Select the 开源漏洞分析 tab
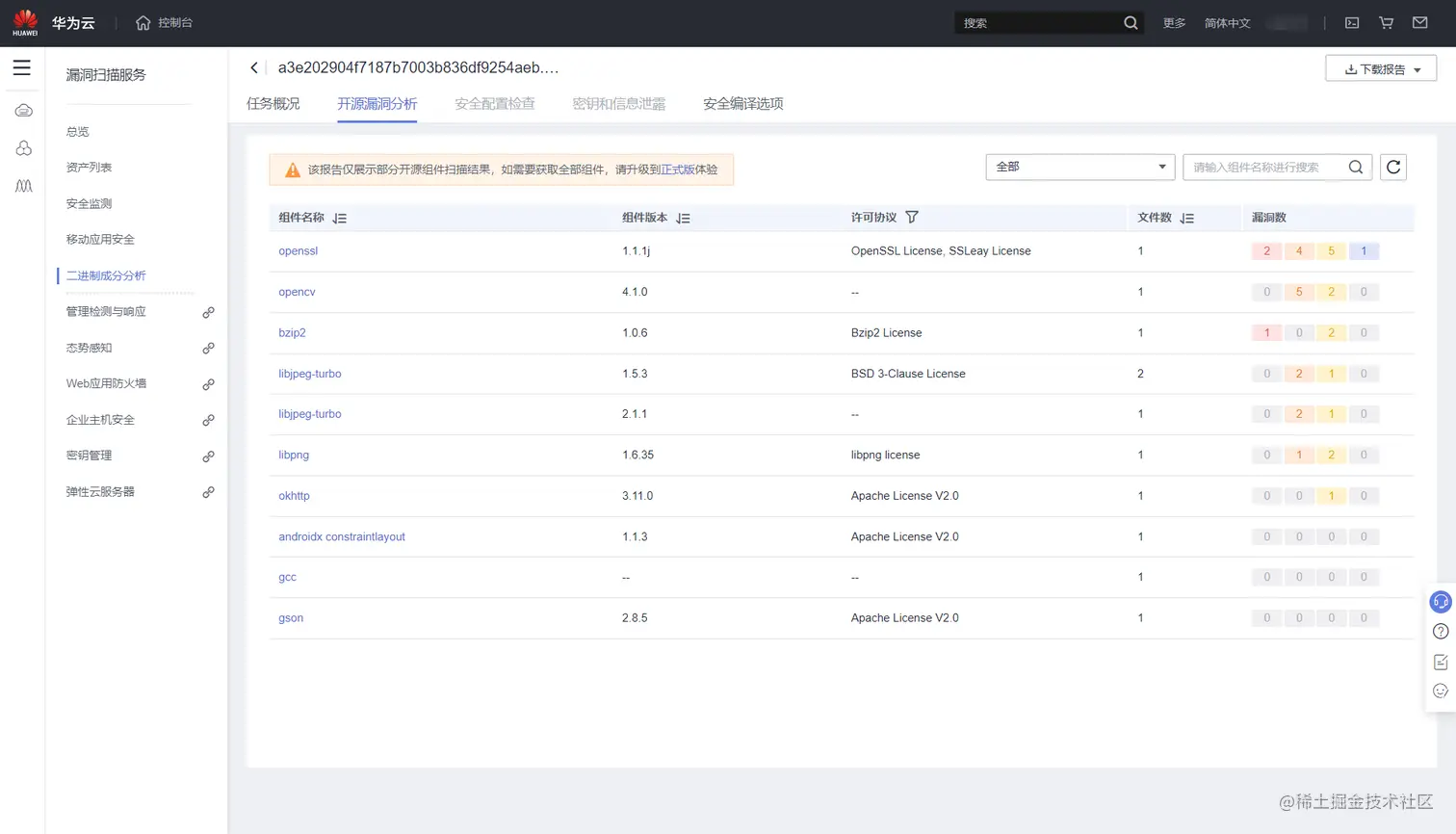Viewport: 1456px width, 834px height. pyautogui.click(x=377, y=103)
